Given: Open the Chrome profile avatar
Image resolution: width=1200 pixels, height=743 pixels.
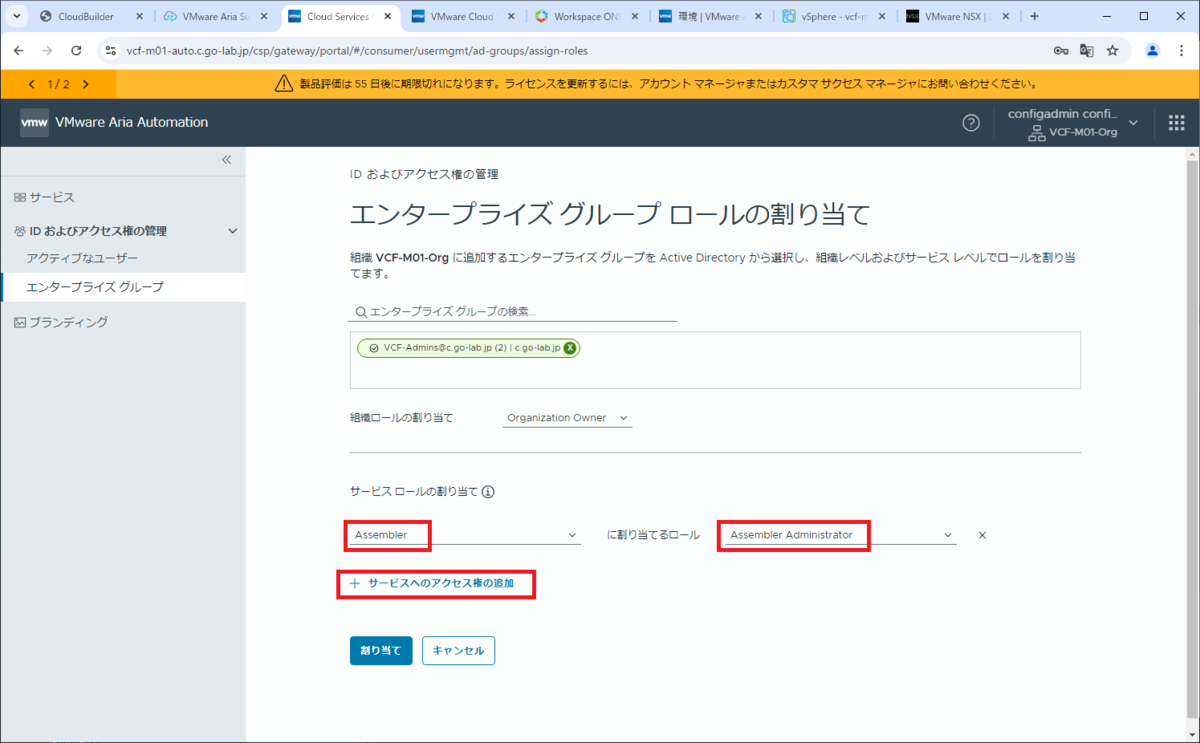Looking at the screenshot, I should click(x=1153, y=50).
